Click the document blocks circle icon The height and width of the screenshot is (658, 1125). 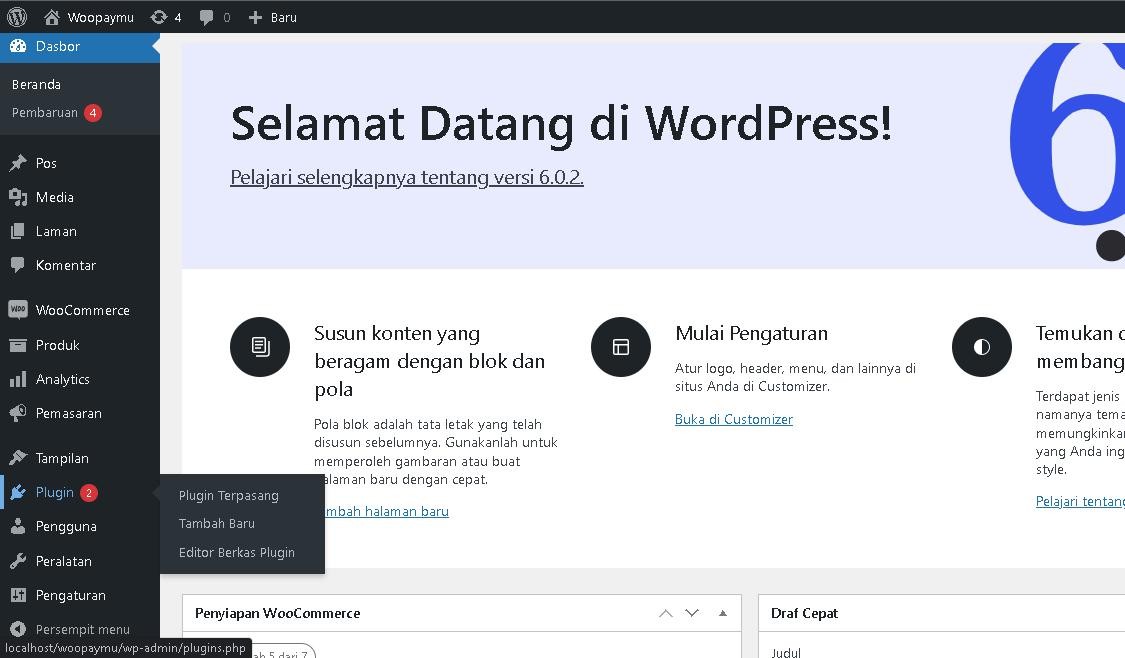click(260, 347)
